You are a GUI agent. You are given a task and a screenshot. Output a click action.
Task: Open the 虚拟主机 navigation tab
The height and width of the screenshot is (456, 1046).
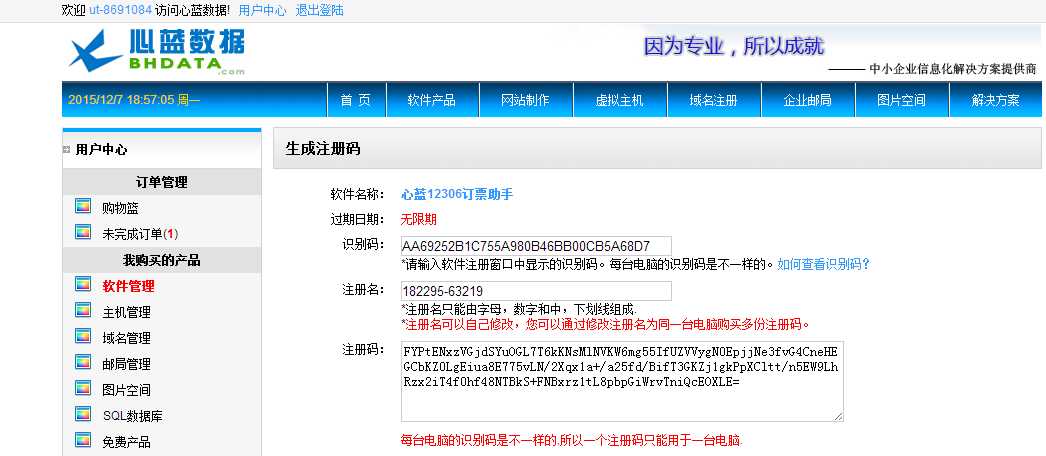[620, 100]
